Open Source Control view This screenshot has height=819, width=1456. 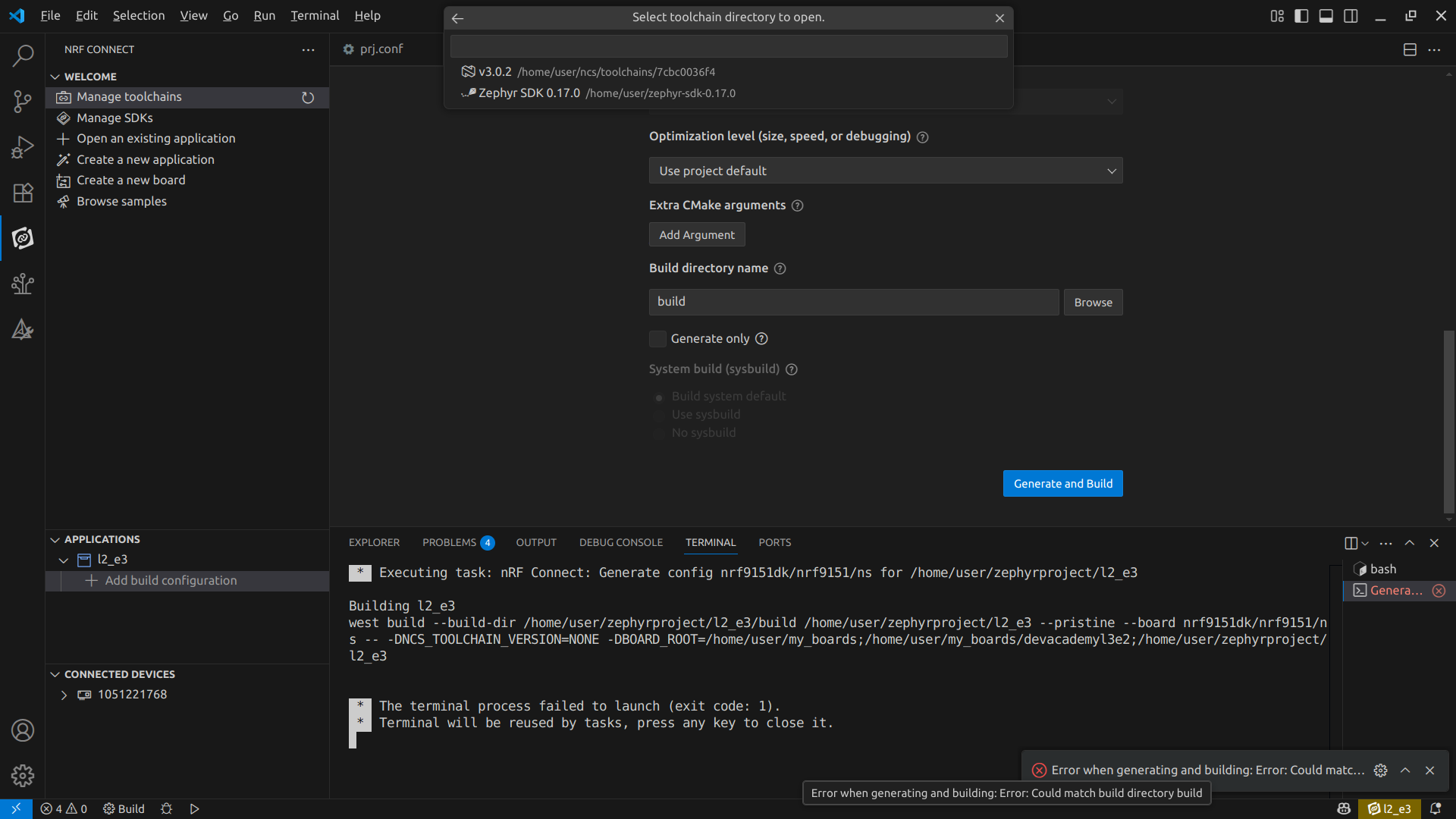[23, 101]
